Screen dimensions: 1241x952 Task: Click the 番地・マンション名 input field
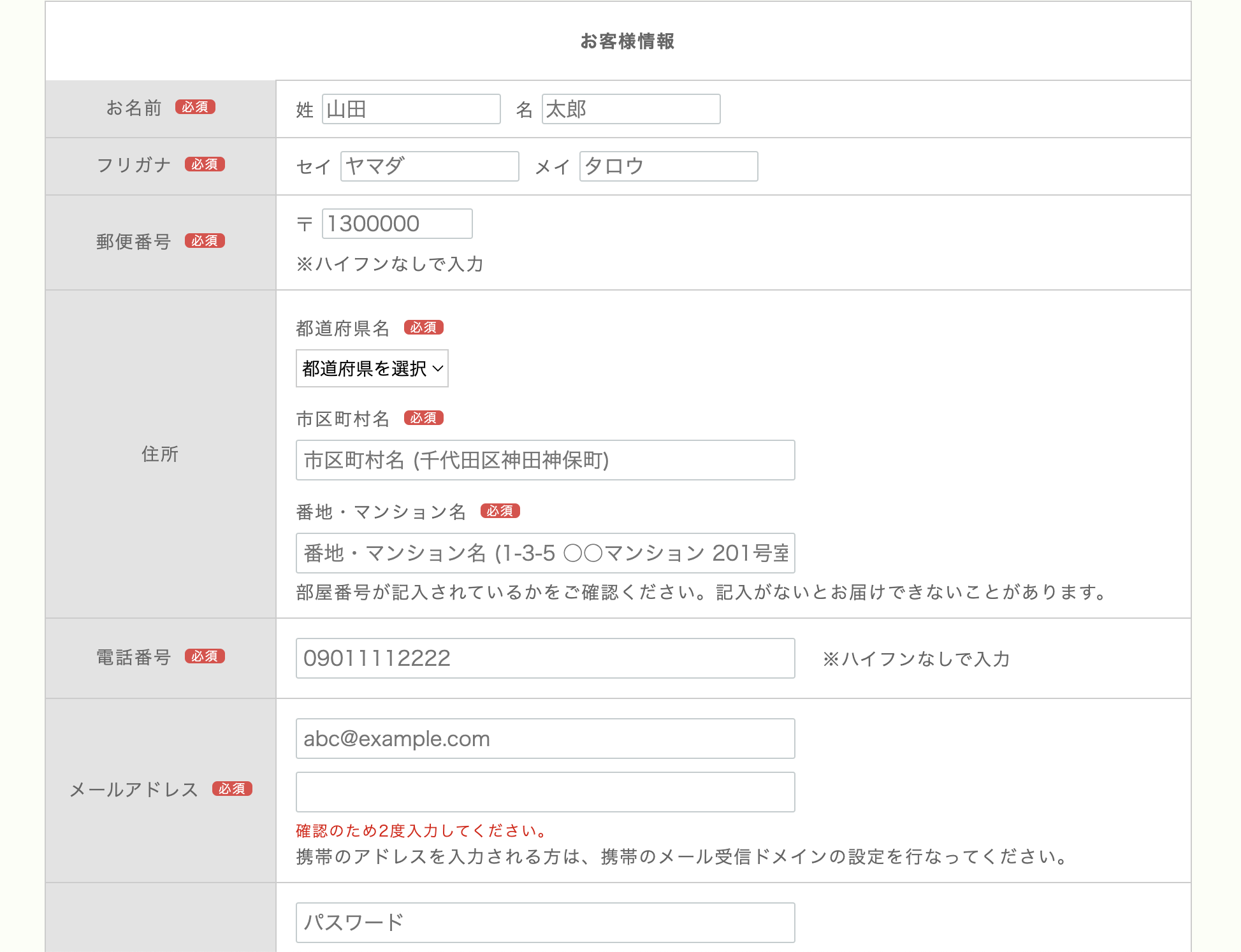pos(546,553)
